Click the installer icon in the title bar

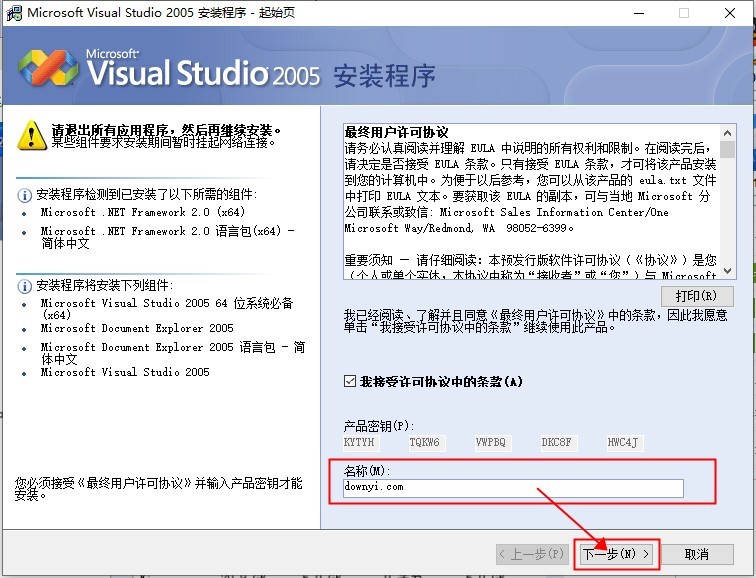click(x=14, y=13)
